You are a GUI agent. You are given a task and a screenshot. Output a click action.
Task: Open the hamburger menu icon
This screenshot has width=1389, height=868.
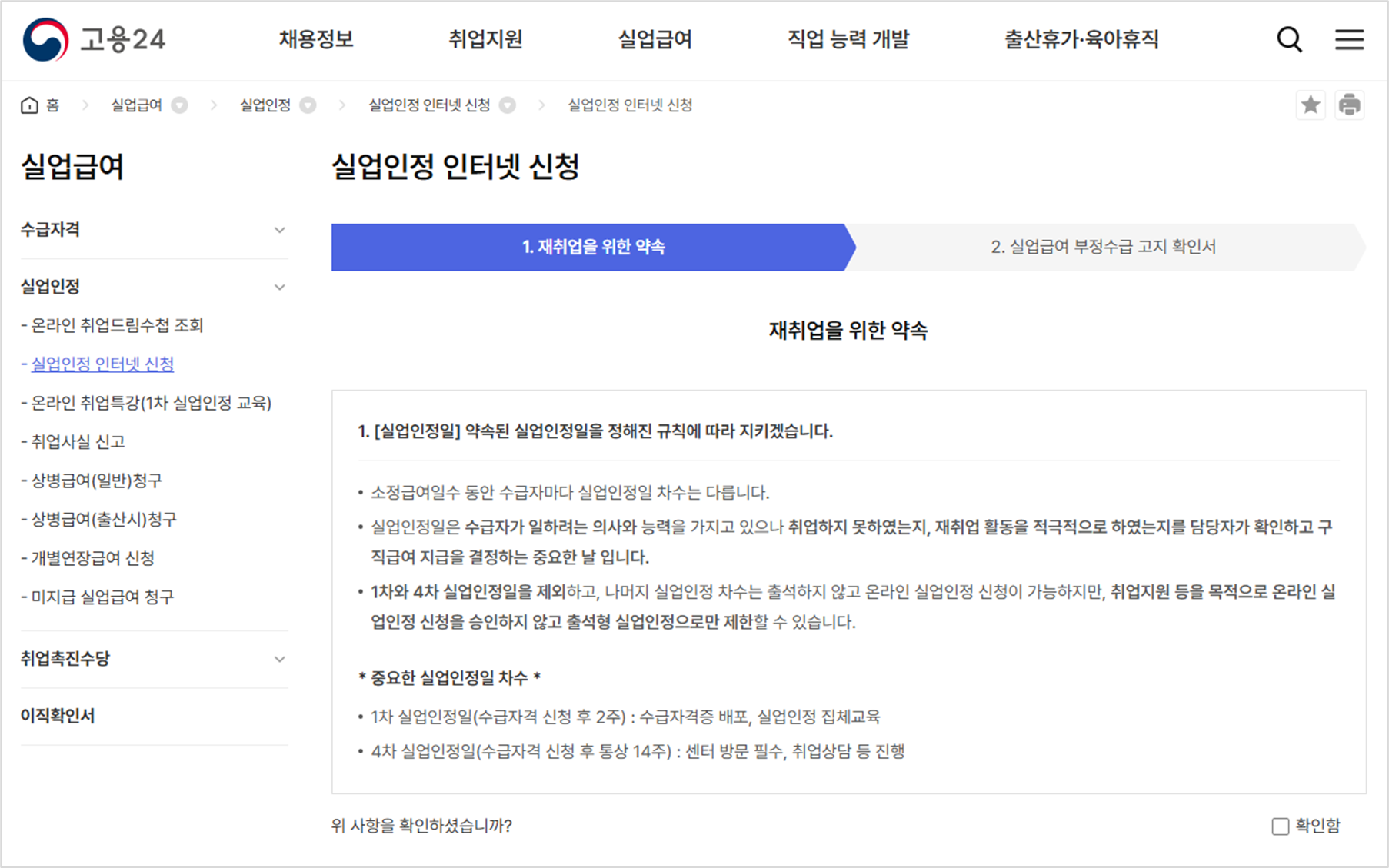tap(1348, 40)
